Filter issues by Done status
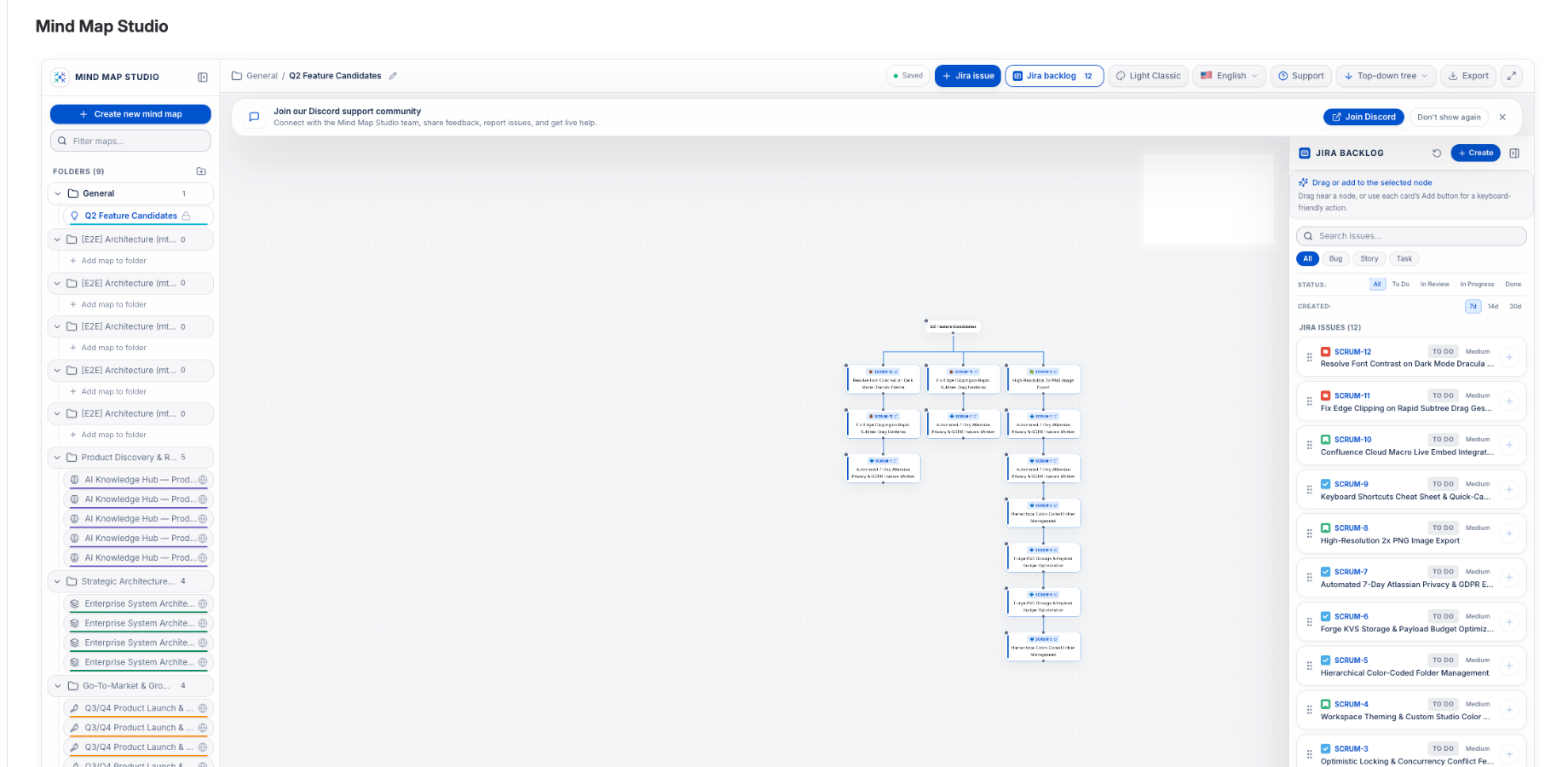This screenshot has width=1568, height=767. point(1513,285)
